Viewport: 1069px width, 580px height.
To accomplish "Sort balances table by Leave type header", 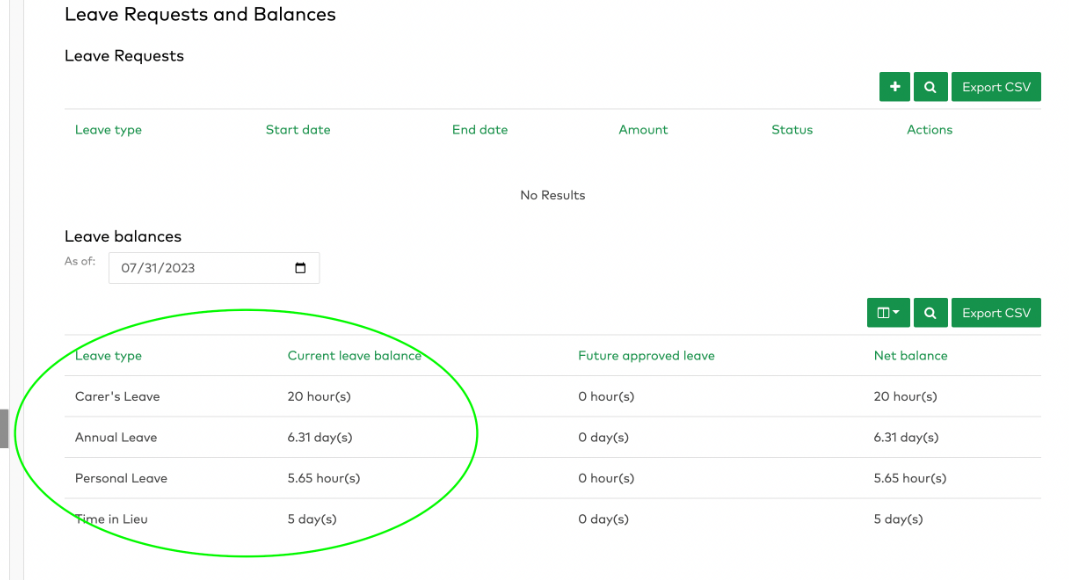I will (108, 356).
